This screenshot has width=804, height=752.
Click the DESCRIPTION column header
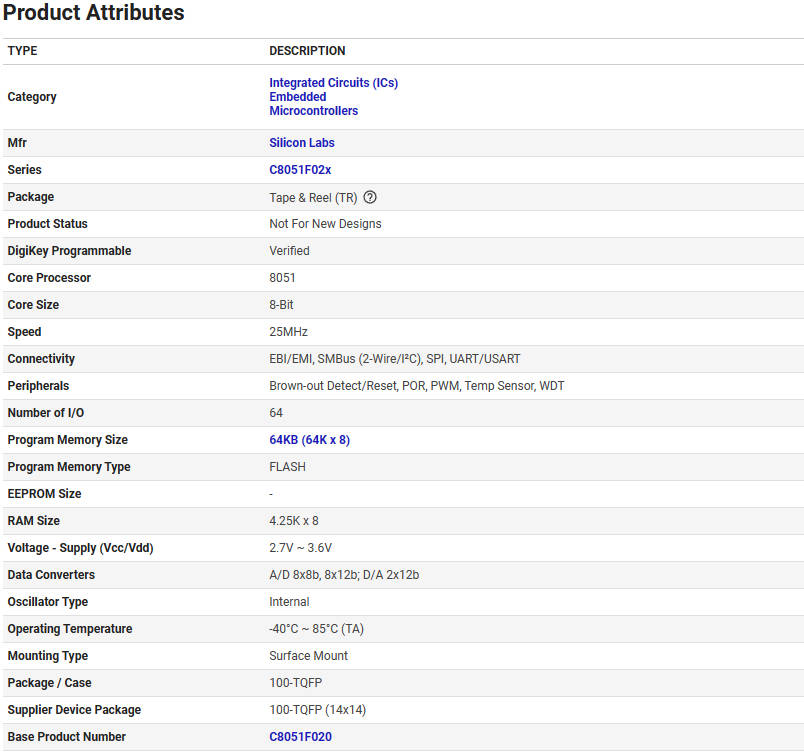coord(307,51)
